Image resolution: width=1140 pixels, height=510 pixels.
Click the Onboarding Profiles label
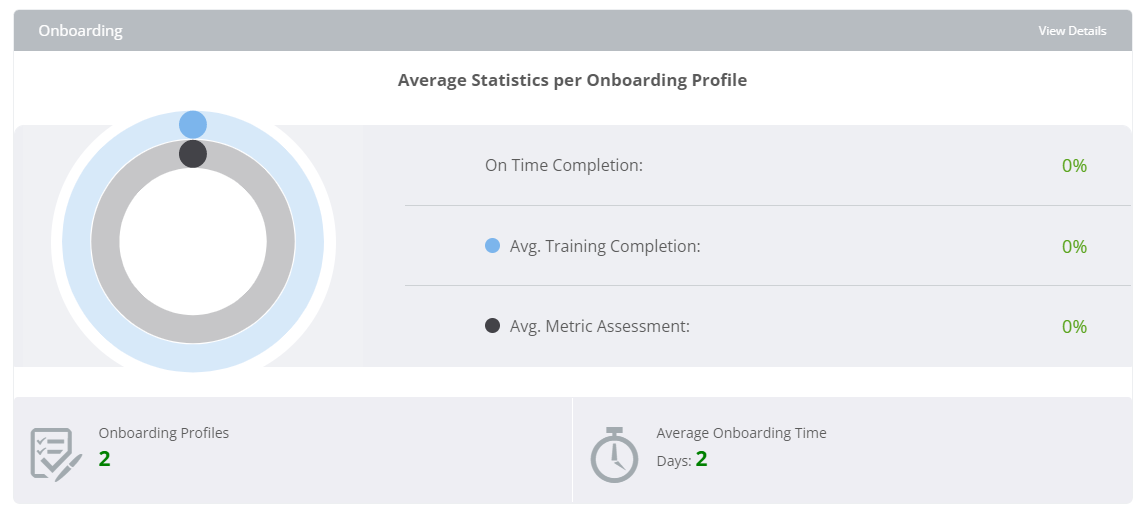click(x=164, y=433)
